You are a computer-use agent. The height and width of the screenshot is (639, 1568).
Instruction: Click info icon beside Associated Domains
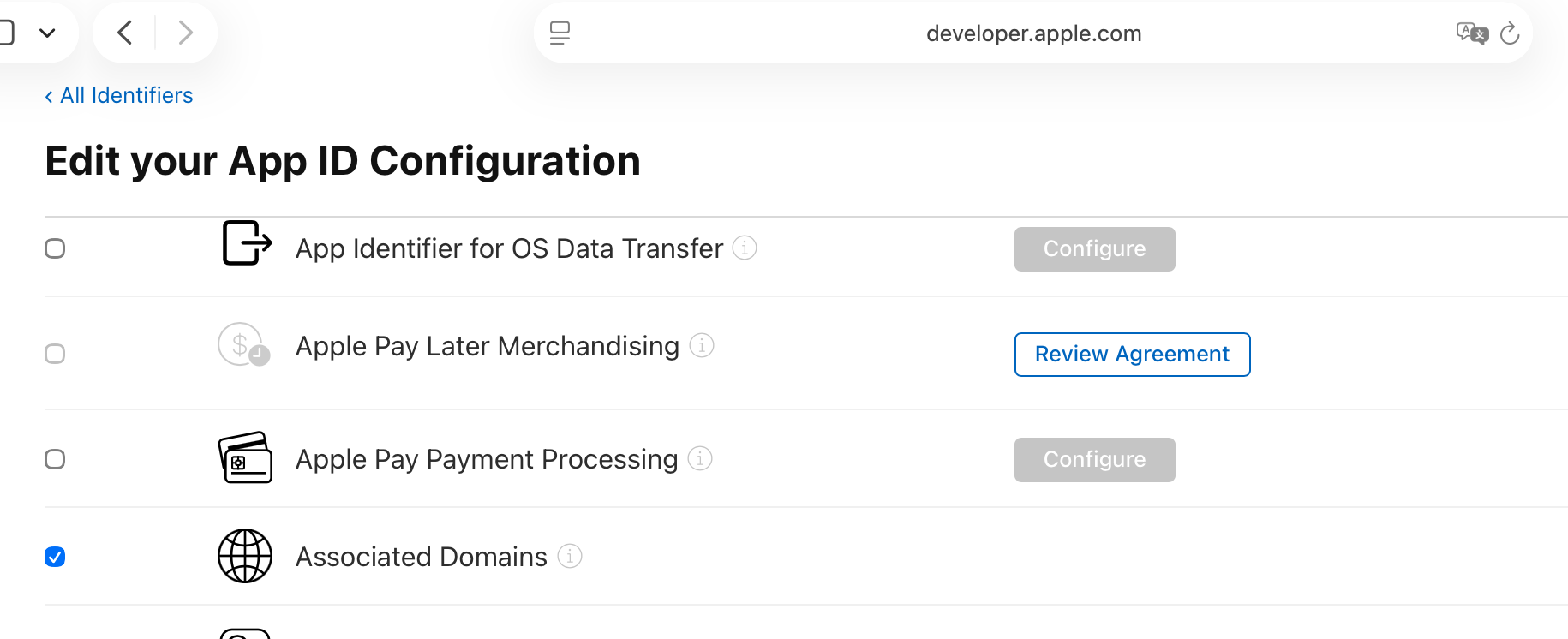(x=570, y=556)
